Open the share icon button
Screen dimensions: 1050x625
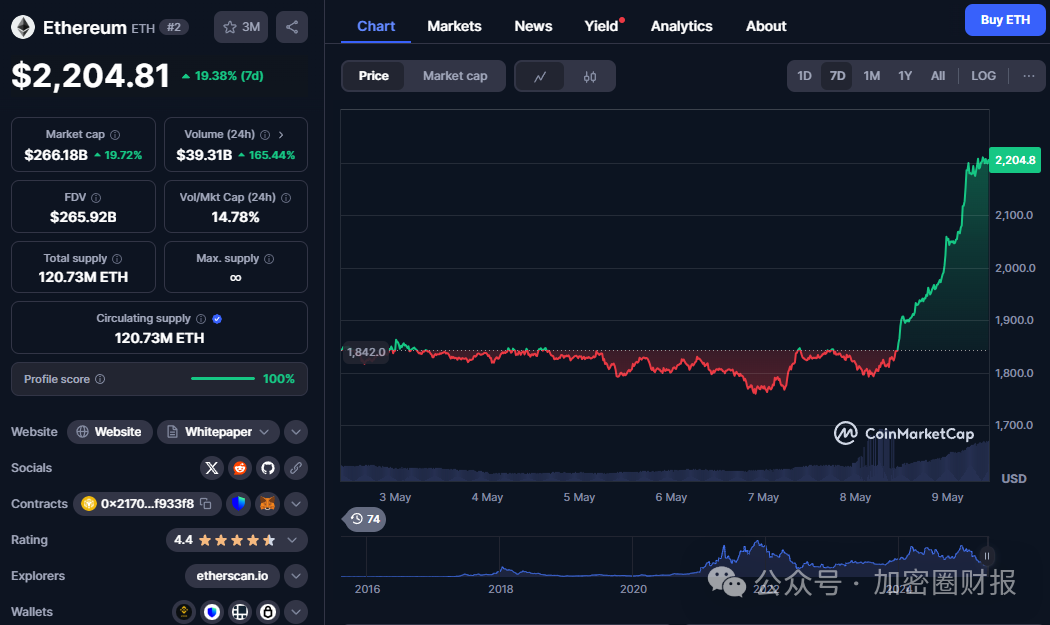(x=292, y=27)
